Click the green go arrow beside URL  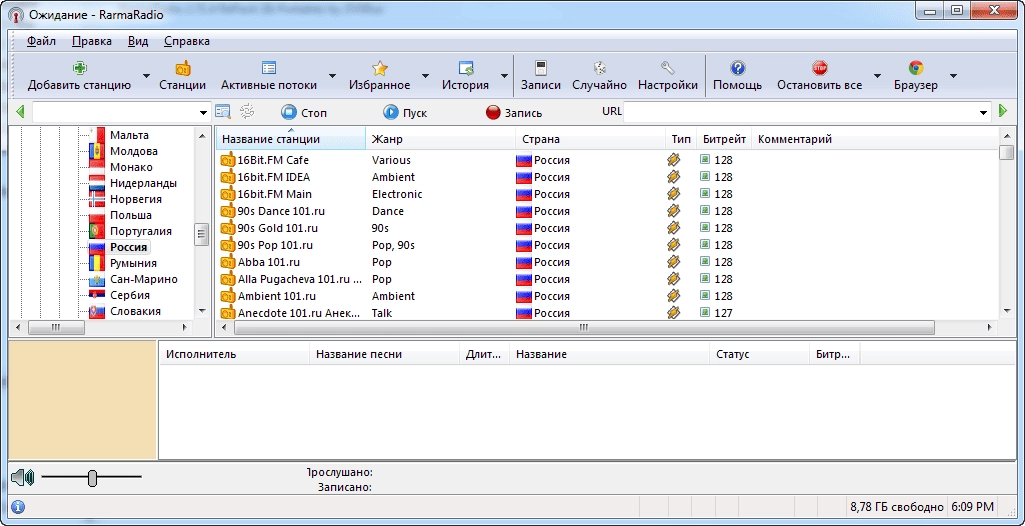(1003, 112)
